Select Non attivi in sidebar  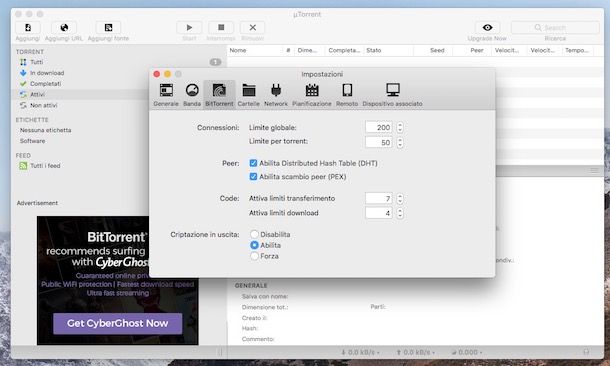[44, 105]
